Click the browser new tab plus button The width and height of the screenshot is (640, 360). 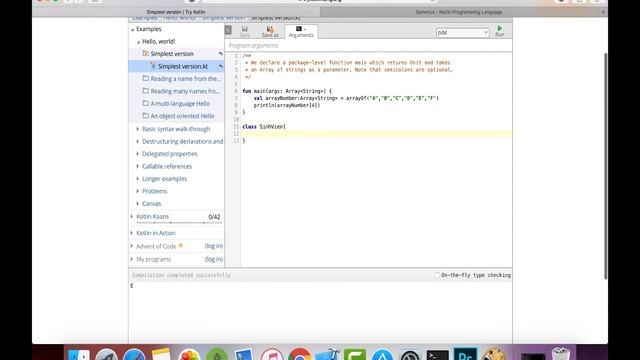tap(603, 12)
